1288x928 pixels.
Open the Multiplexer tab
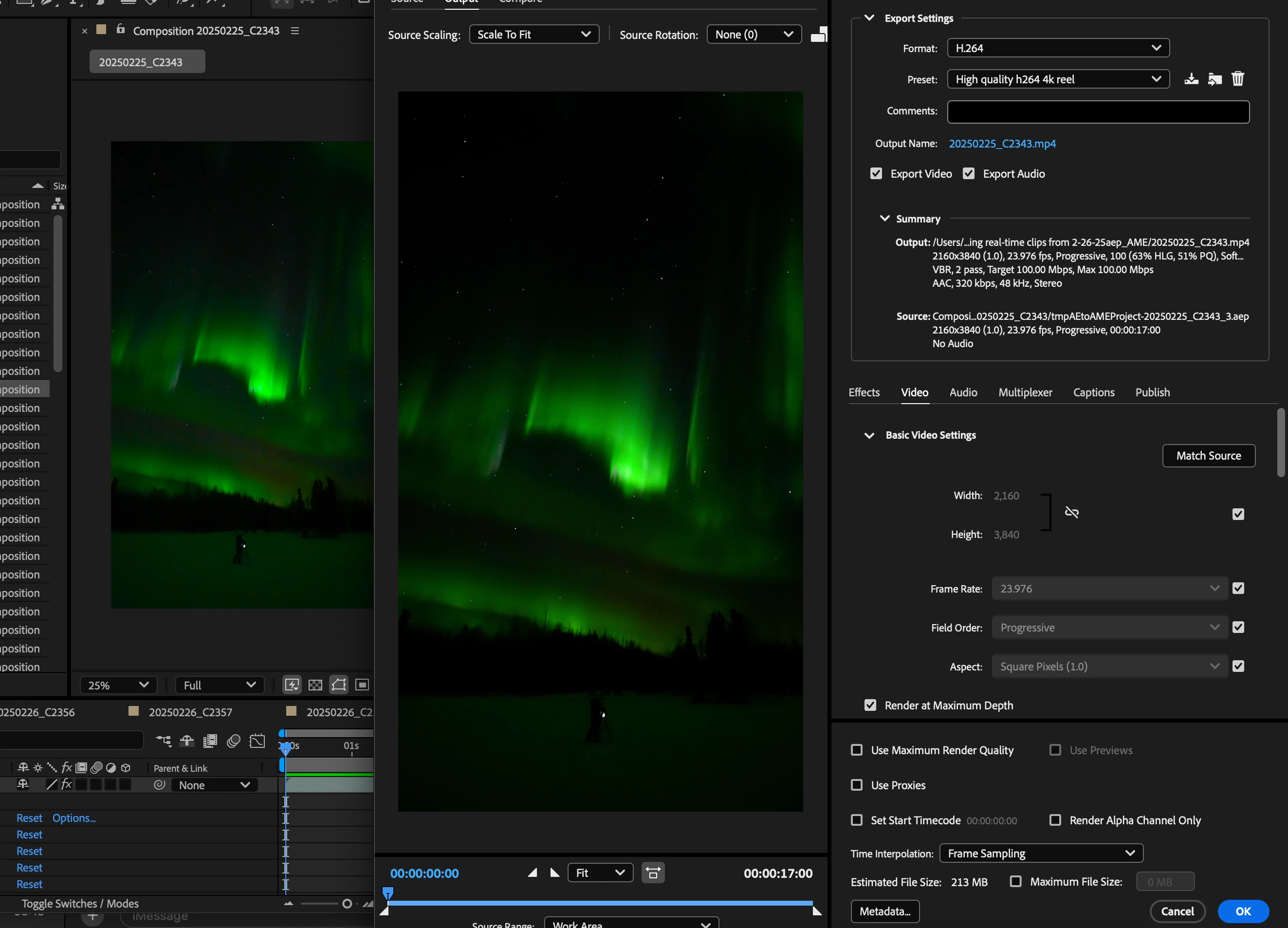[1025, 392]
